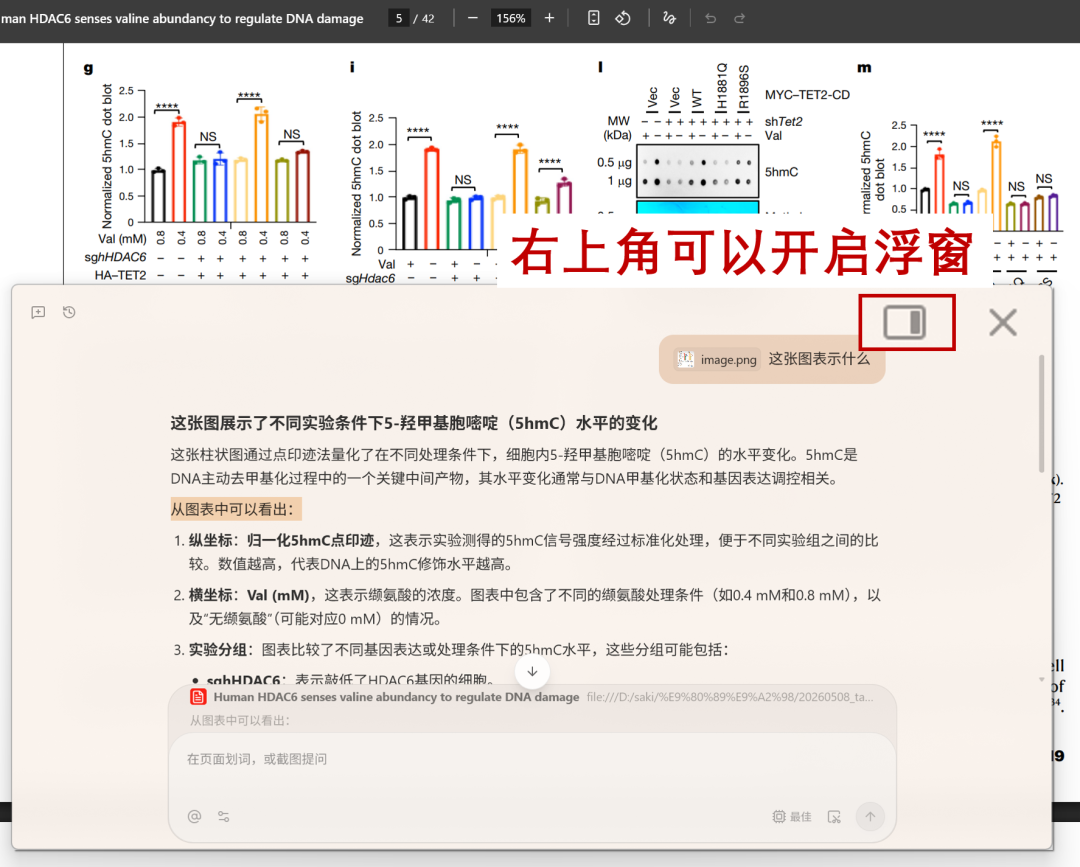Screen dimensions: 1080x867
Task: Click the file:///D:/saki path link
Action: click(x=730, y=697)
